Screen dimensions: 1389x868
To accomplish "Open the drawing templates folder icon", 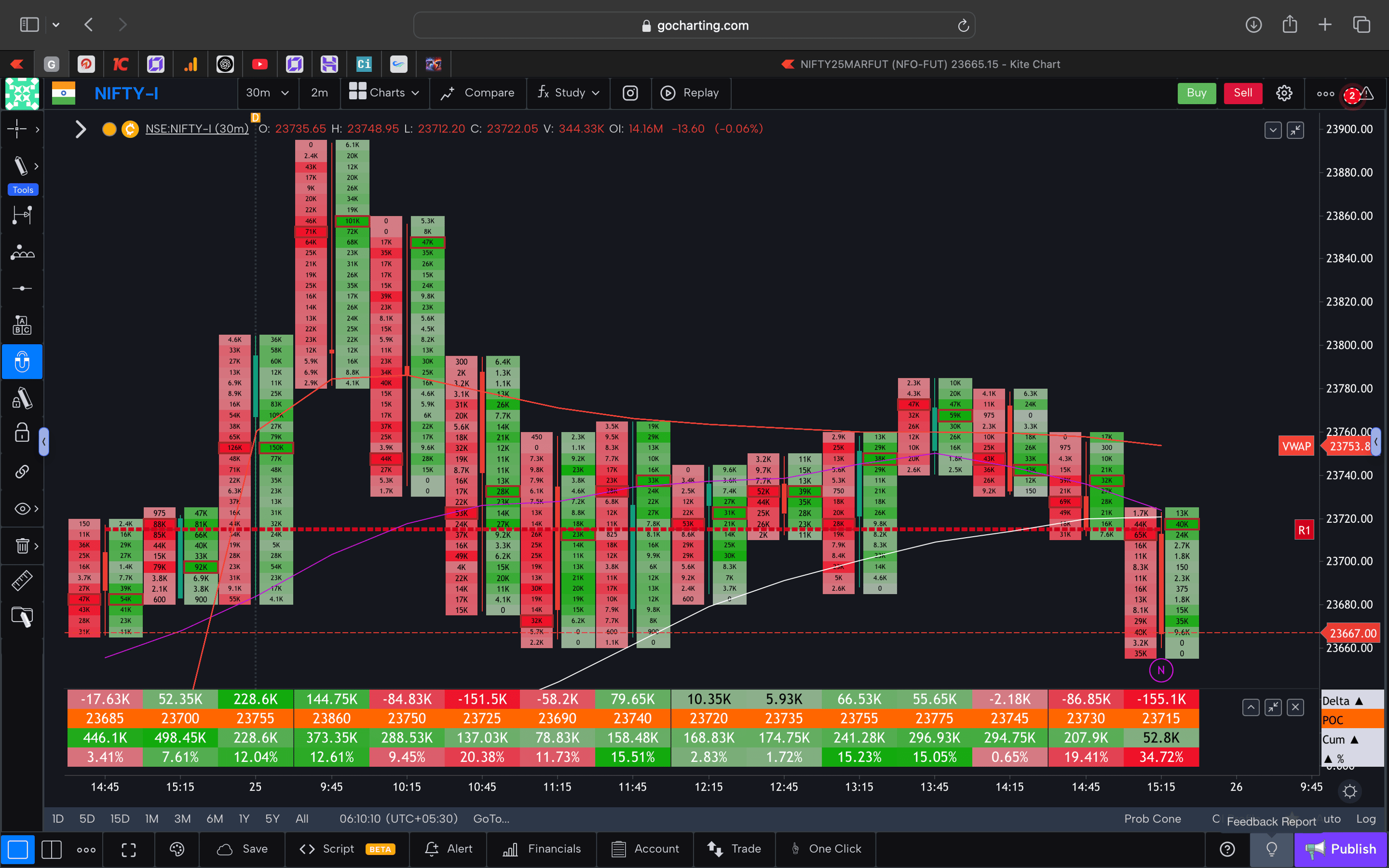I will tap(22, 617).
